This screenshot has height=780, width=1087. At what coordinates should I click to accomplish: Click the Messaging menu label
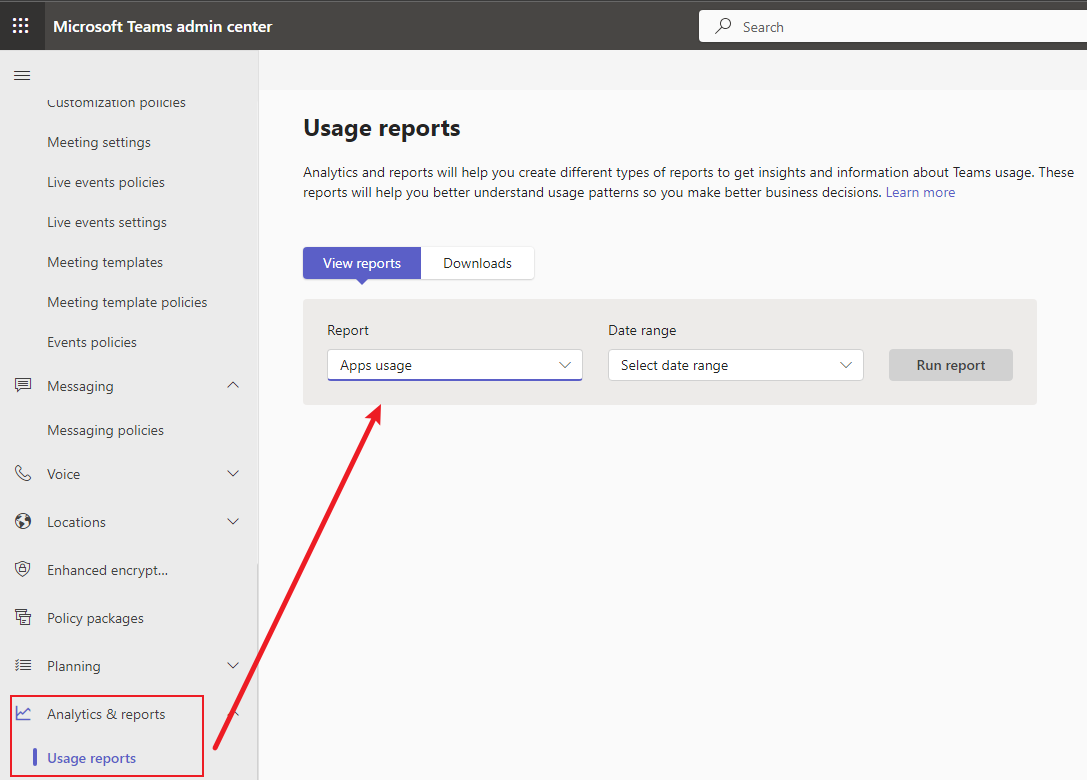point(80,386)
